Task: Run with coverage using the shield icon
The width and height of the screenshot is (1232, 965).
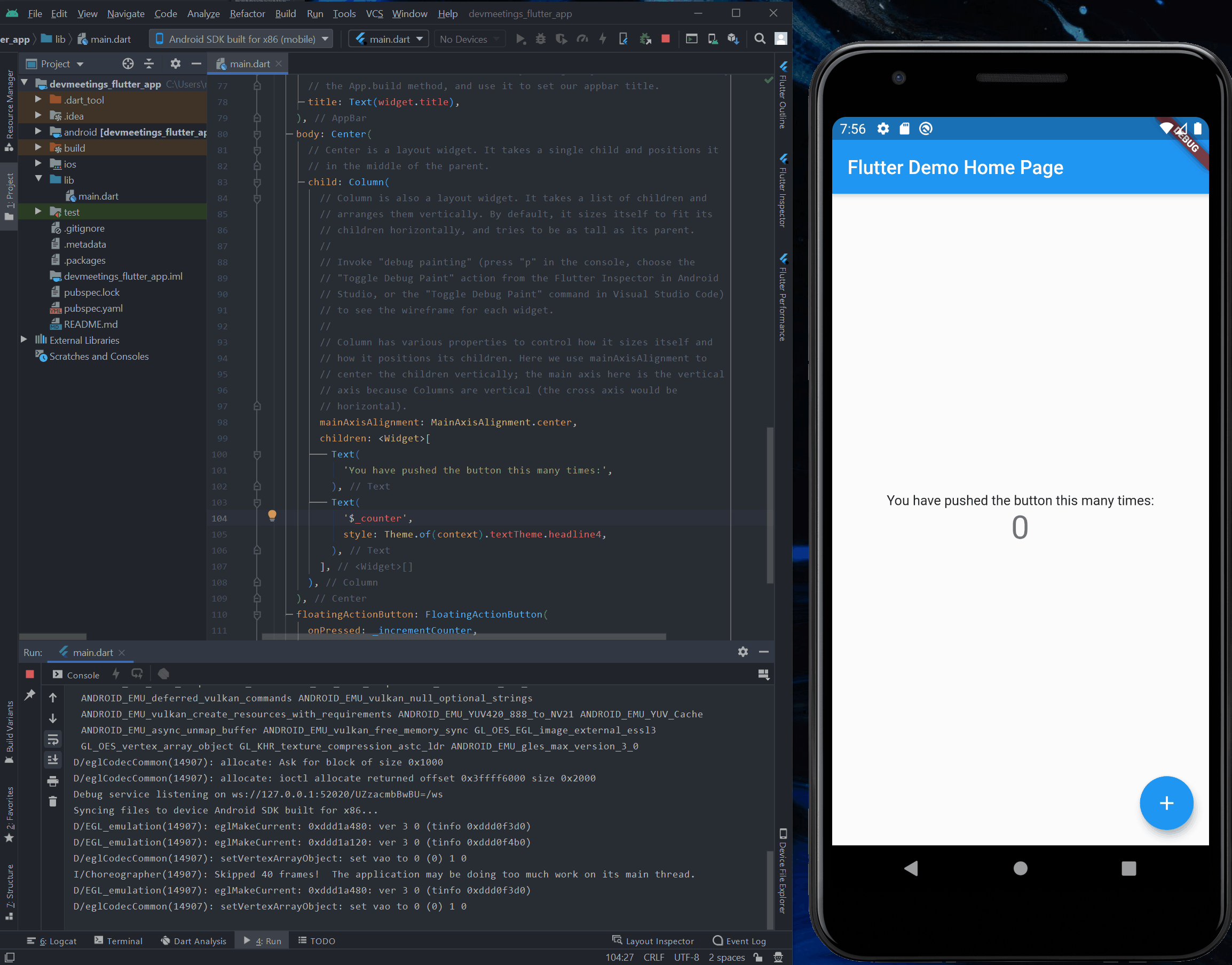Action: 561,39
